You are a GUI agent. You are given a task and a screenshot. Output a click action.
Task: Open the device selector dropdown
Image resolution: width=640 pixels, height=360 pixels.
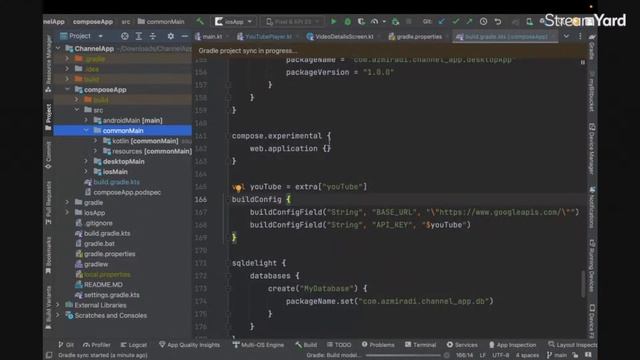click(x=292, y=21)
